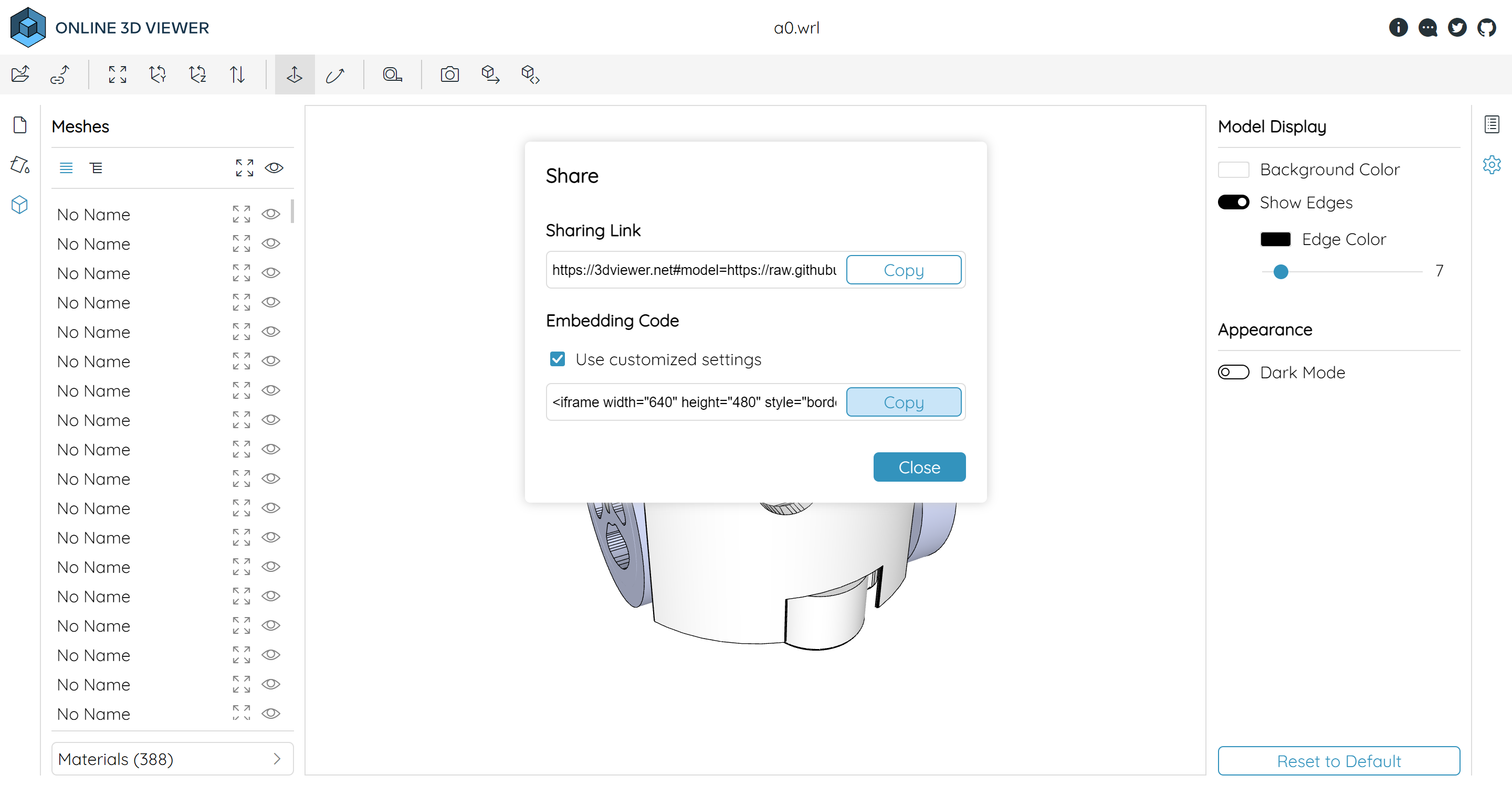This screenshot has height=786, width=1512.
Task: Expand the Materials (388) section
Action: pyautogui.click(x=173, y=759)
